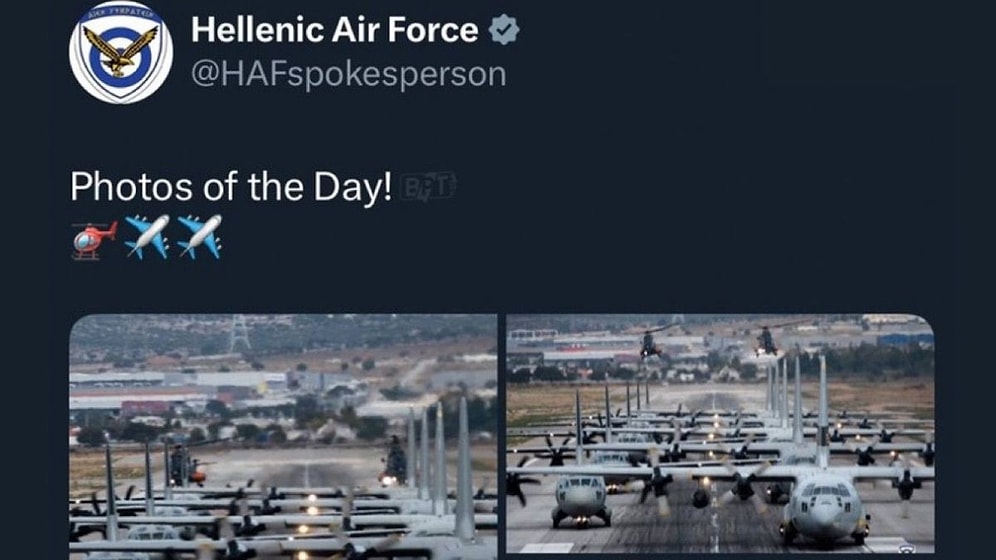996x560 pixels.
Task: Click right hovering helicopter in right photo
Action: (767, 341)
